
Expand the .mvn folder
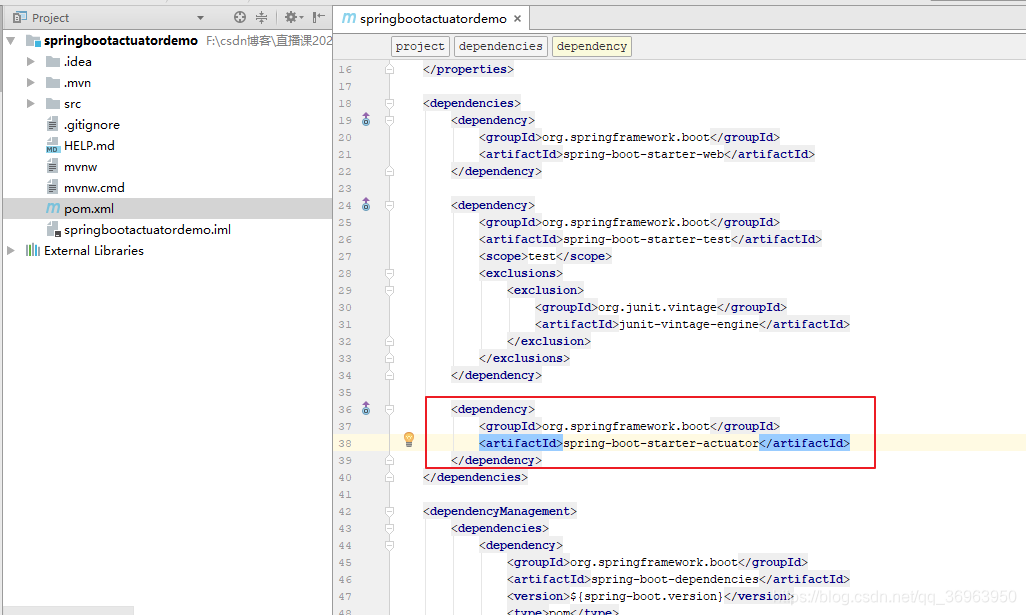coord(31,82)
